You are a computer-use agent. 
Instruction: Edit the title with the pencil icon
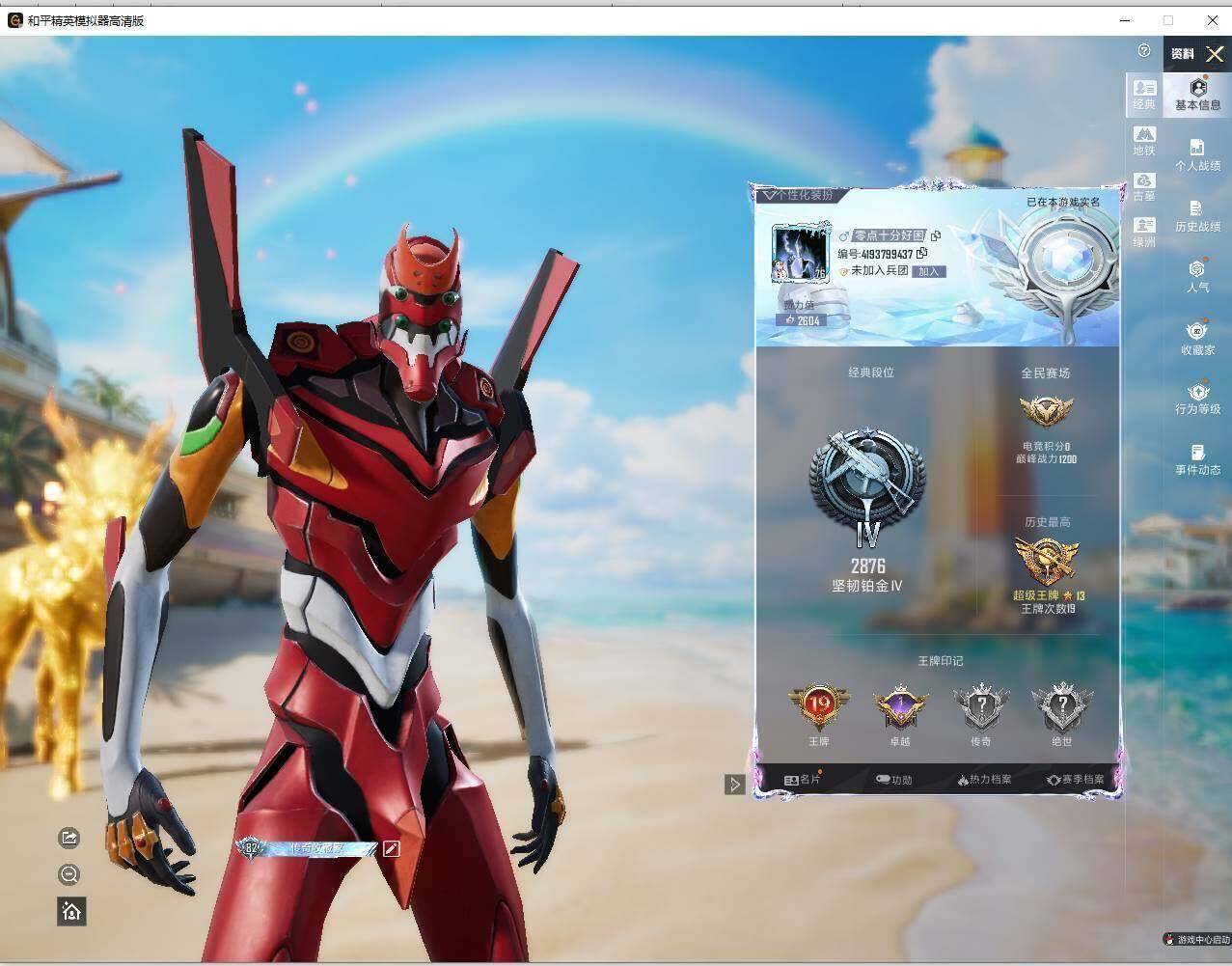click(x=391, y=848)
